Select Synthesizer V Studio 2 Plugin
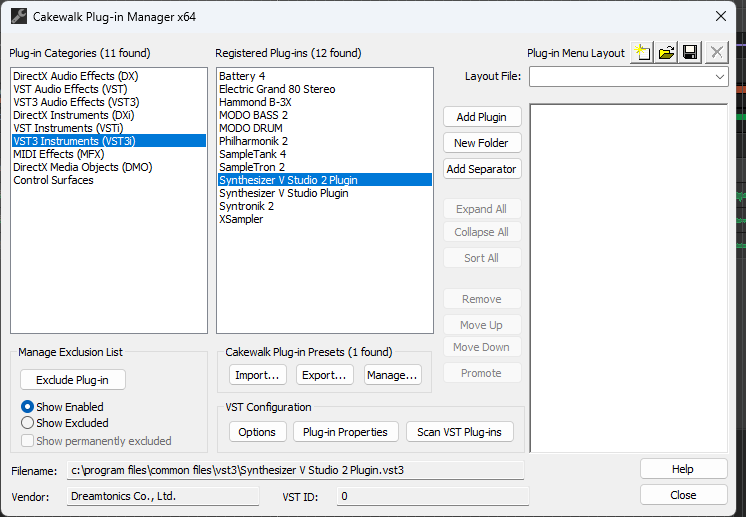 [325, 180]
